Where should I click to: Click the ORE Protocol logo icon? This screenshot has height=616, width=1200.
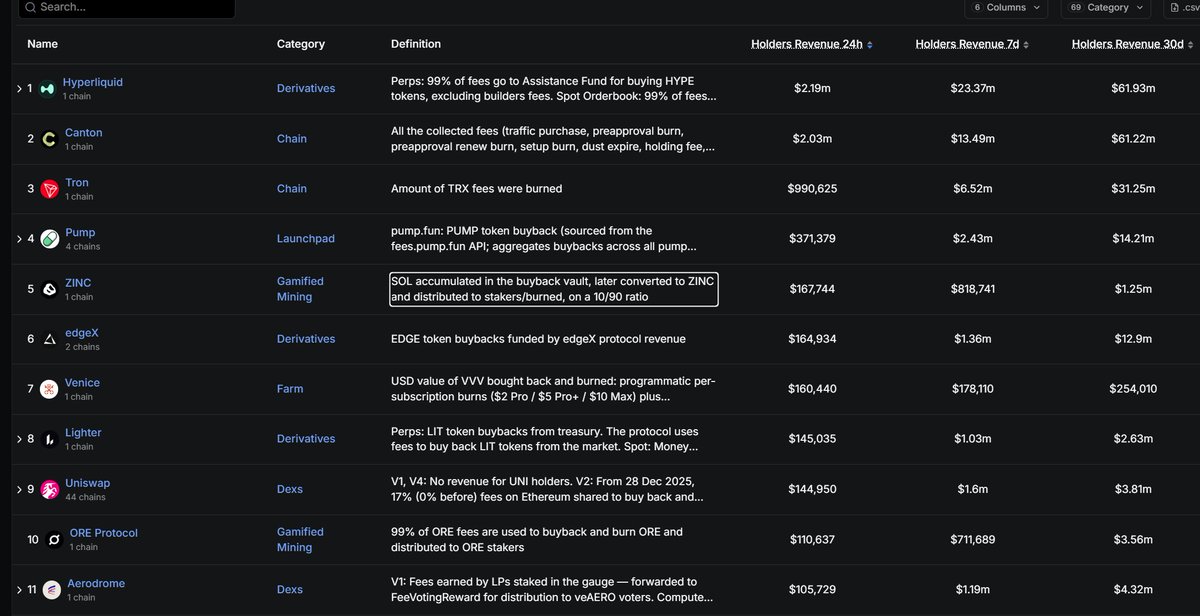pos(52,540)
